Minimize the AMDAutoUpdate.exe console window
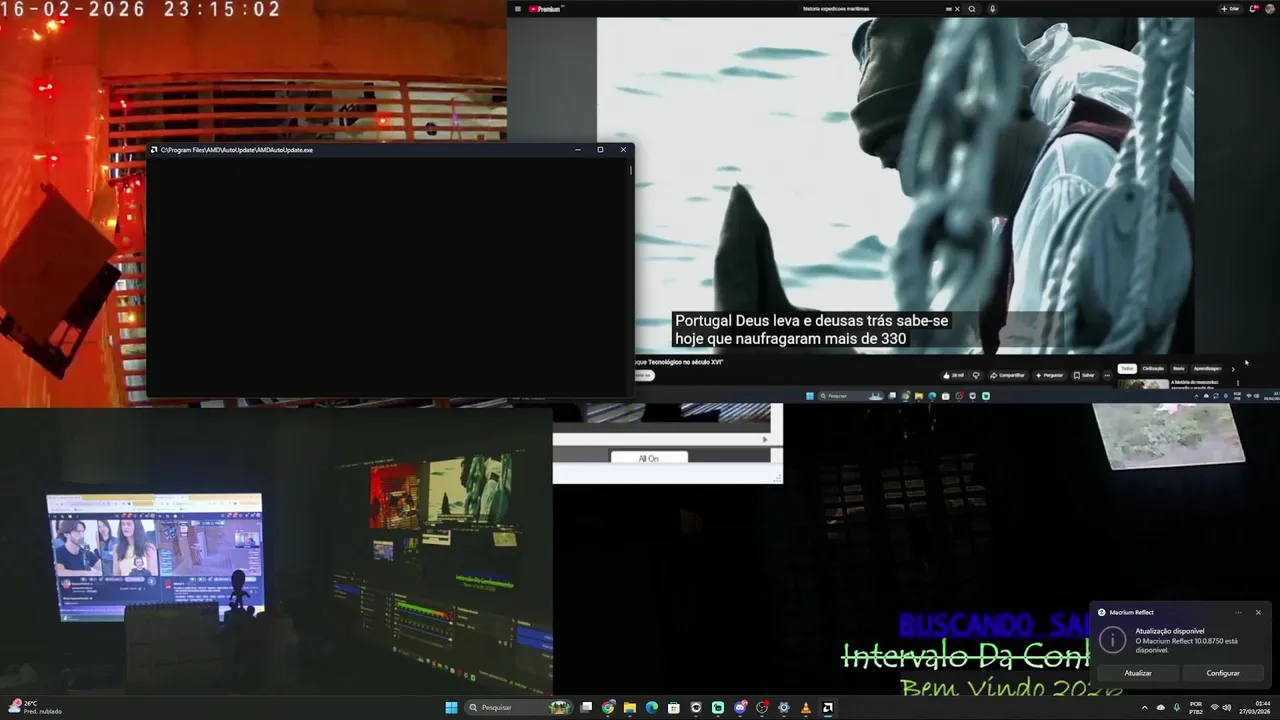This screenshot has width=1280, height=720. pyautogui.click(x=578, y=150)
